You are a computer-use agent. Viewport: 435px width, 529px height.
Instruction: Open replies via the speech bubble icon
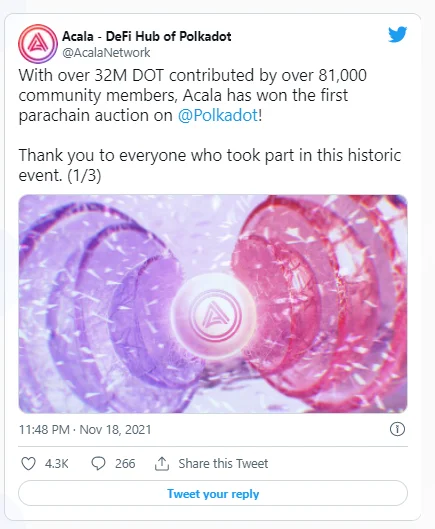[x=98, y=464]
